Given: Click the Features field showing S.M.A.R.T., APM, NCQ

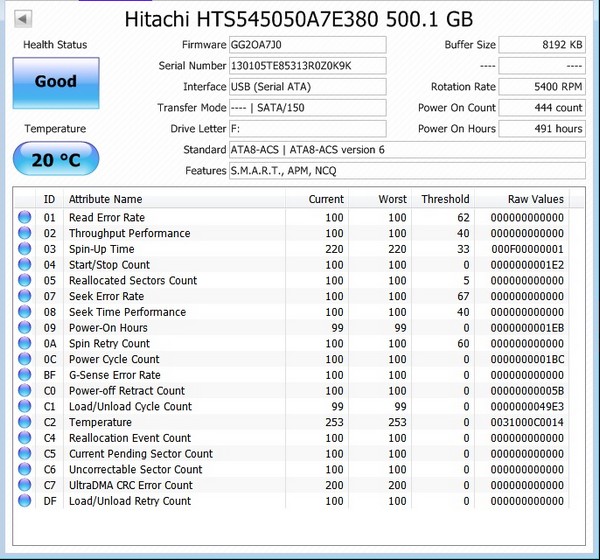Looking at the screenshot, I should pos(407,171).
